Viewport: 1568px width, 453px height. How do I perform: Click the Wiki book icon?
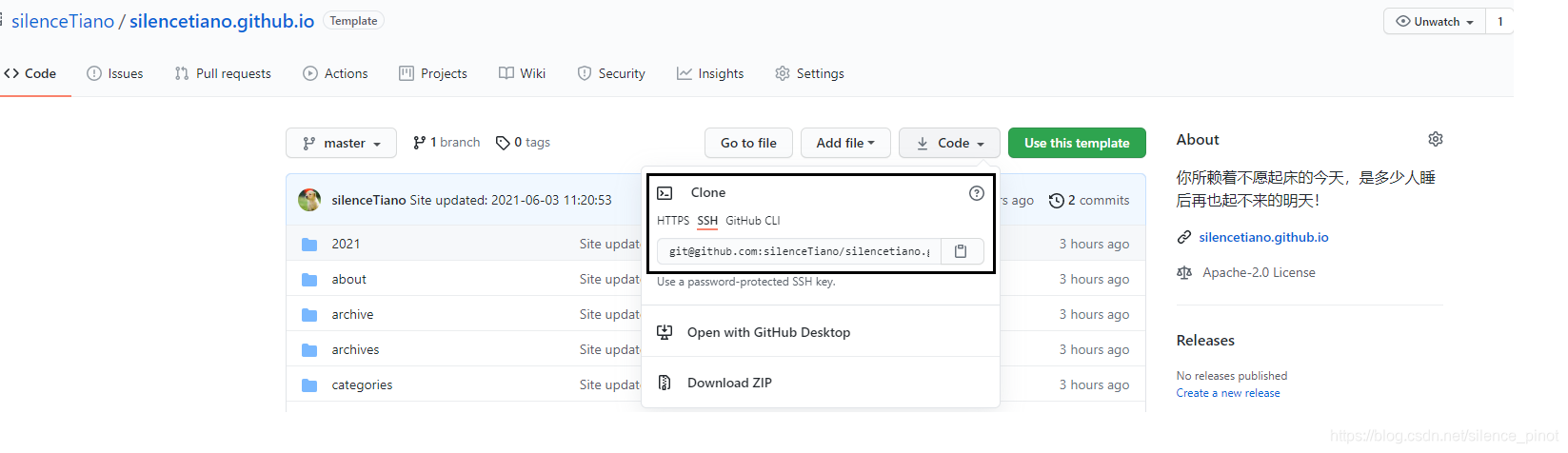pos(506,73)
